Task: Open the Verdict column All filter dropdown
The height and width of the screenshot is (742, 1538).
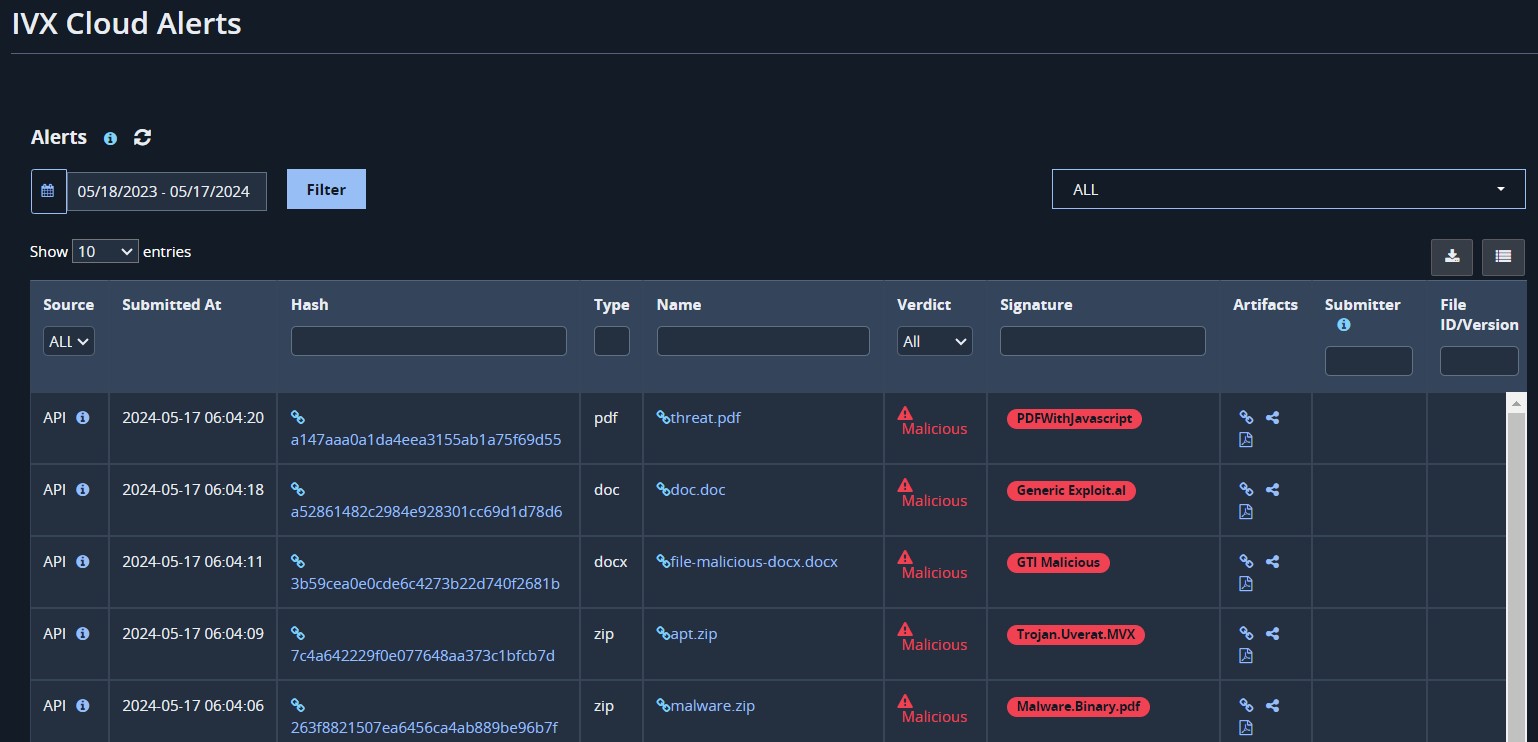Action: coord(934,341)
